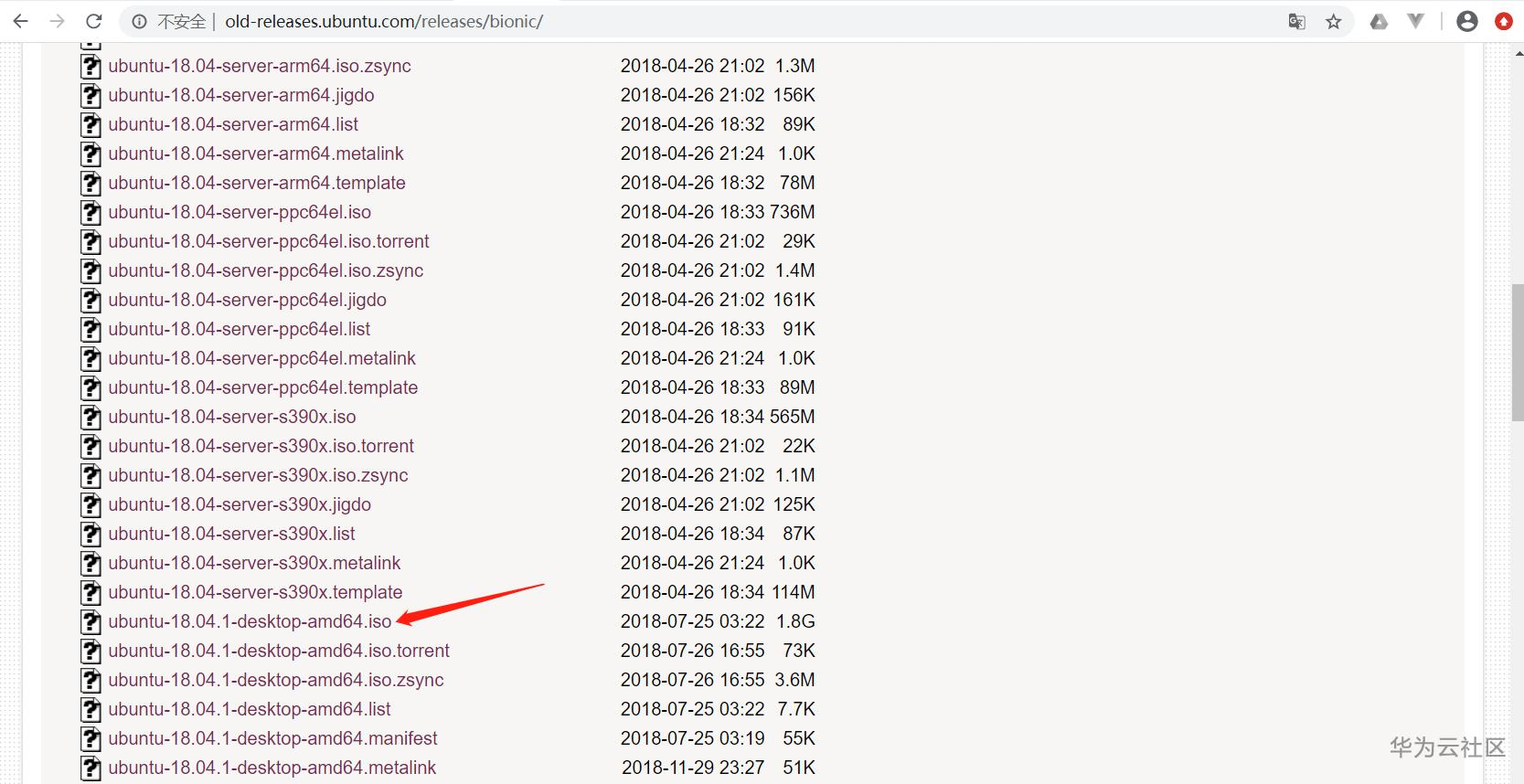Image resolution: width=1524 pixels, height=784 pixels.
Task: Open ubuntu-18.04-server-ppc64el.metalink link
Action: [261, 358]
